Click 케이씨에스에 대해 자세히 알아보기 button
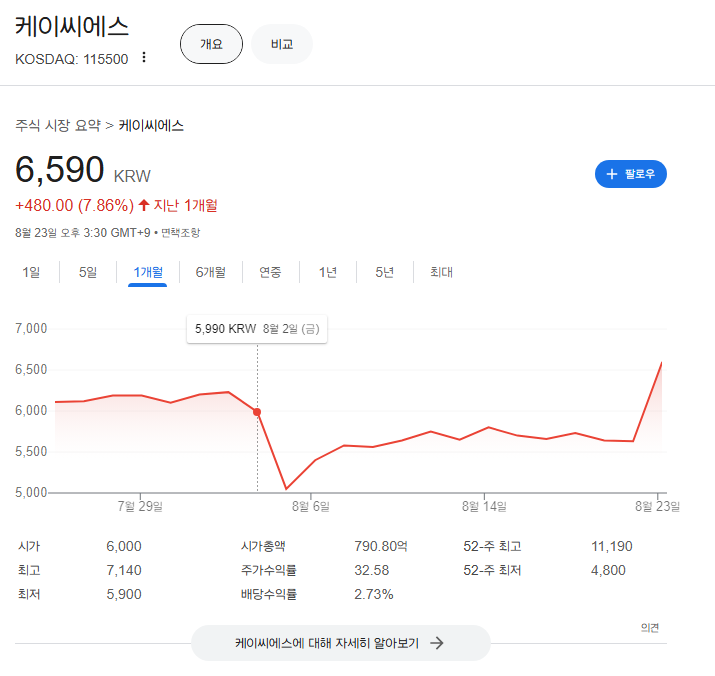Viewport: 715px width, 676px height. pyautogui.click(x=341, y=643)
